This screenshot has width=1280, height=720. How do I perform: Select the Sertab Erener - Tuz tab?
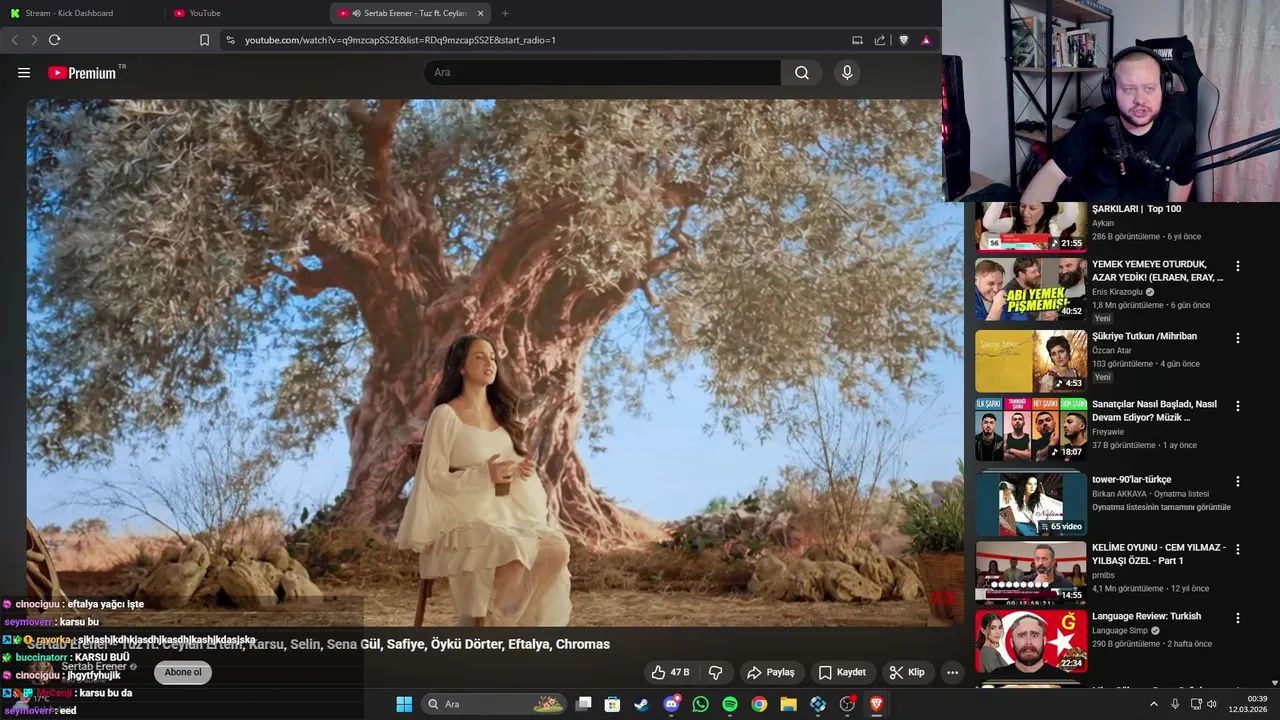coord(410,13)
